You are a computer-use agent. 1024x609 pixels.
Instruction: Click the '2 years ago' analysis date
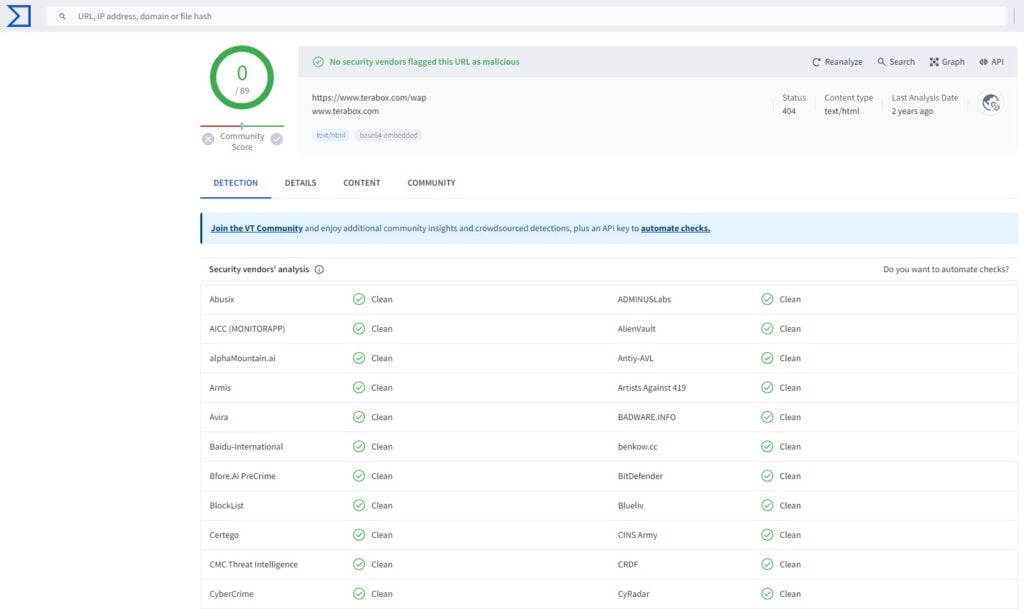pyautogui.click(x=912, y=112)
